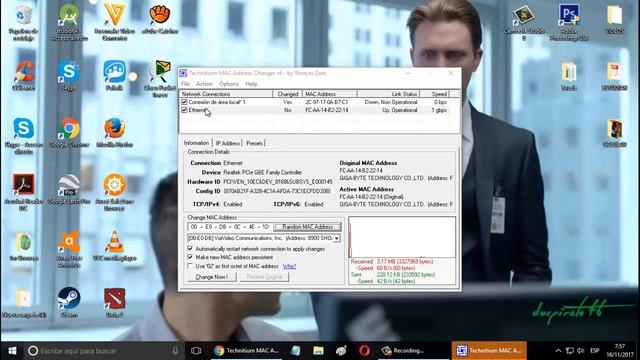Open the network icon in system tray

click(x=570, y=351)
